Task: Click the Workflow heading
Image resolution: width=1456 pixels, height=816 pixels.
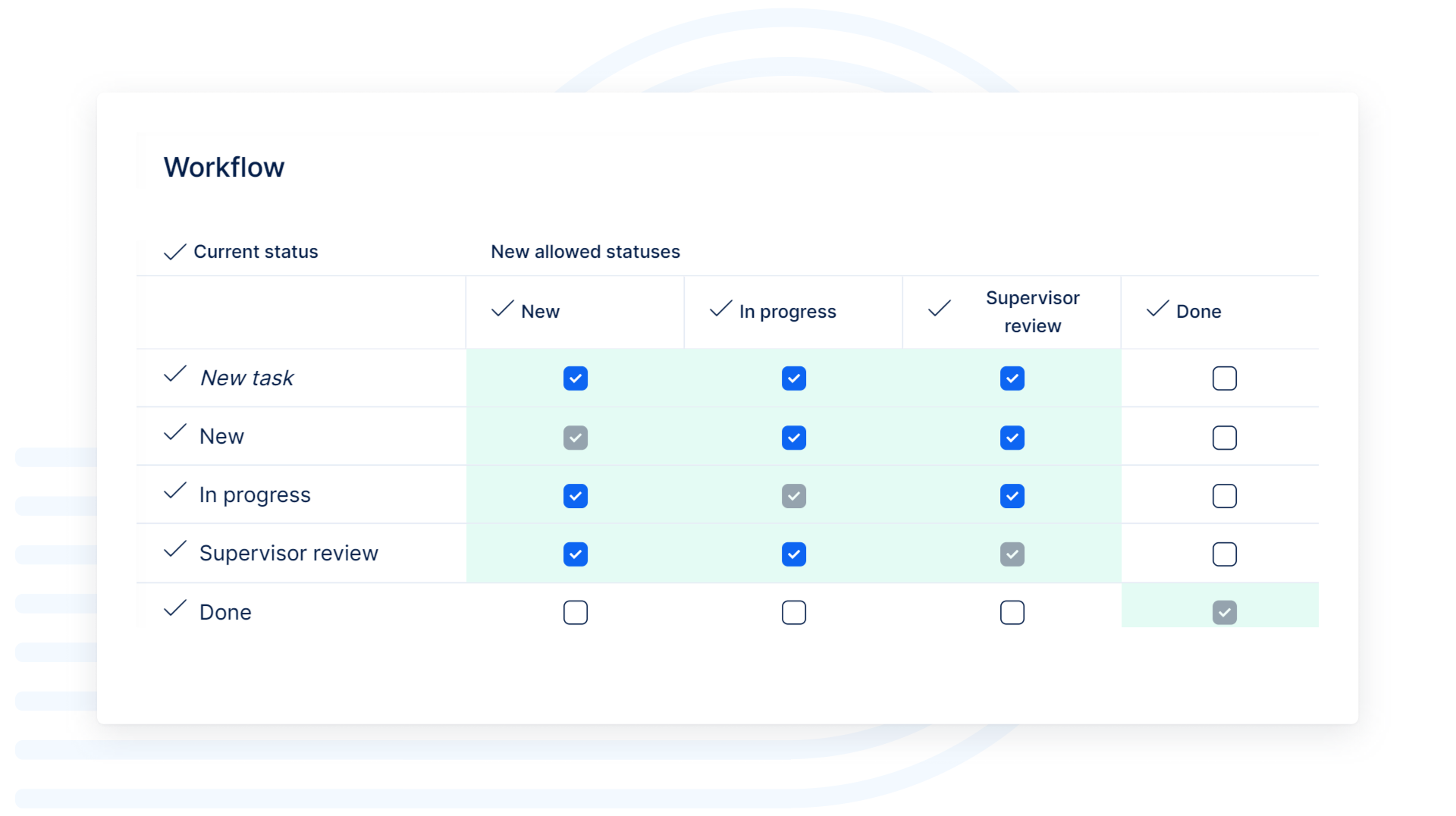Action: point(224,168)
